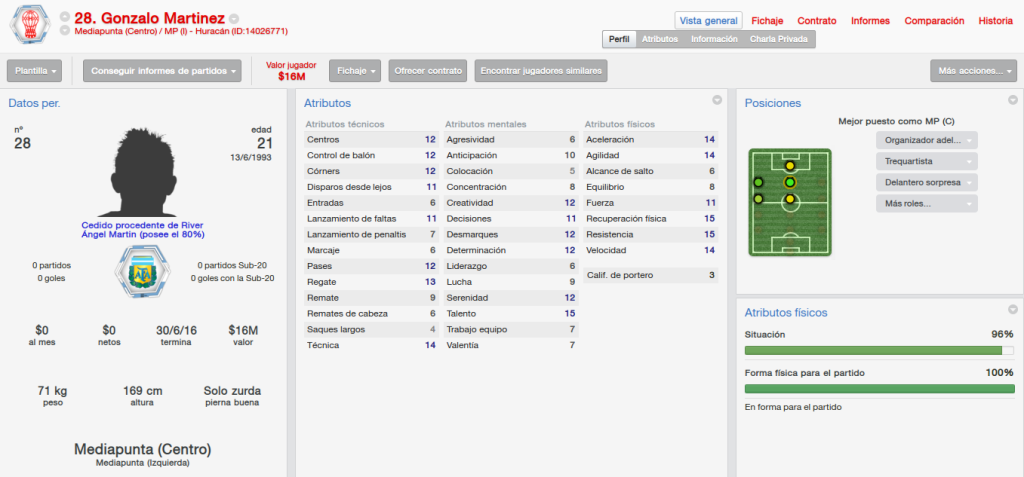
Task: Expand the Más acciones dropdown
Action: coord(974,71)
